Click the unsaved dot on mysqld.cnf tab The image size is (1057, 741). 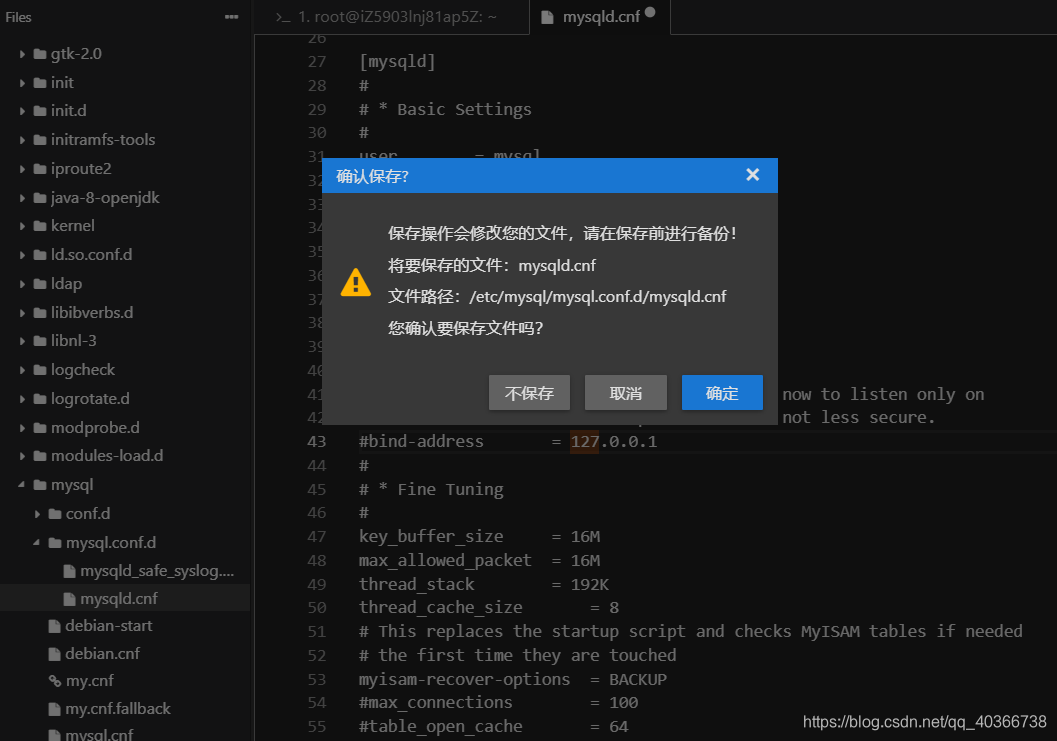(650, 11)
